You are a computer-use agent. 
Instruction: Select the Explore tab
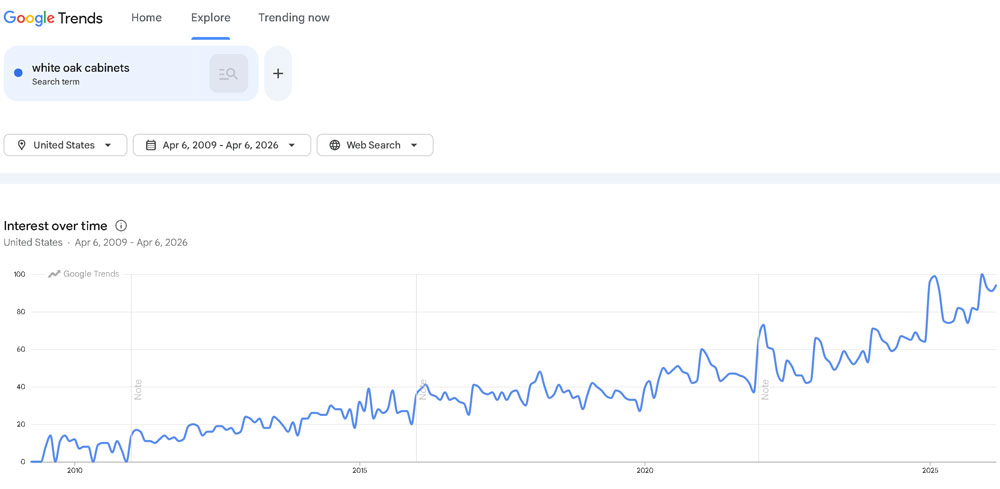coord(210,18)
